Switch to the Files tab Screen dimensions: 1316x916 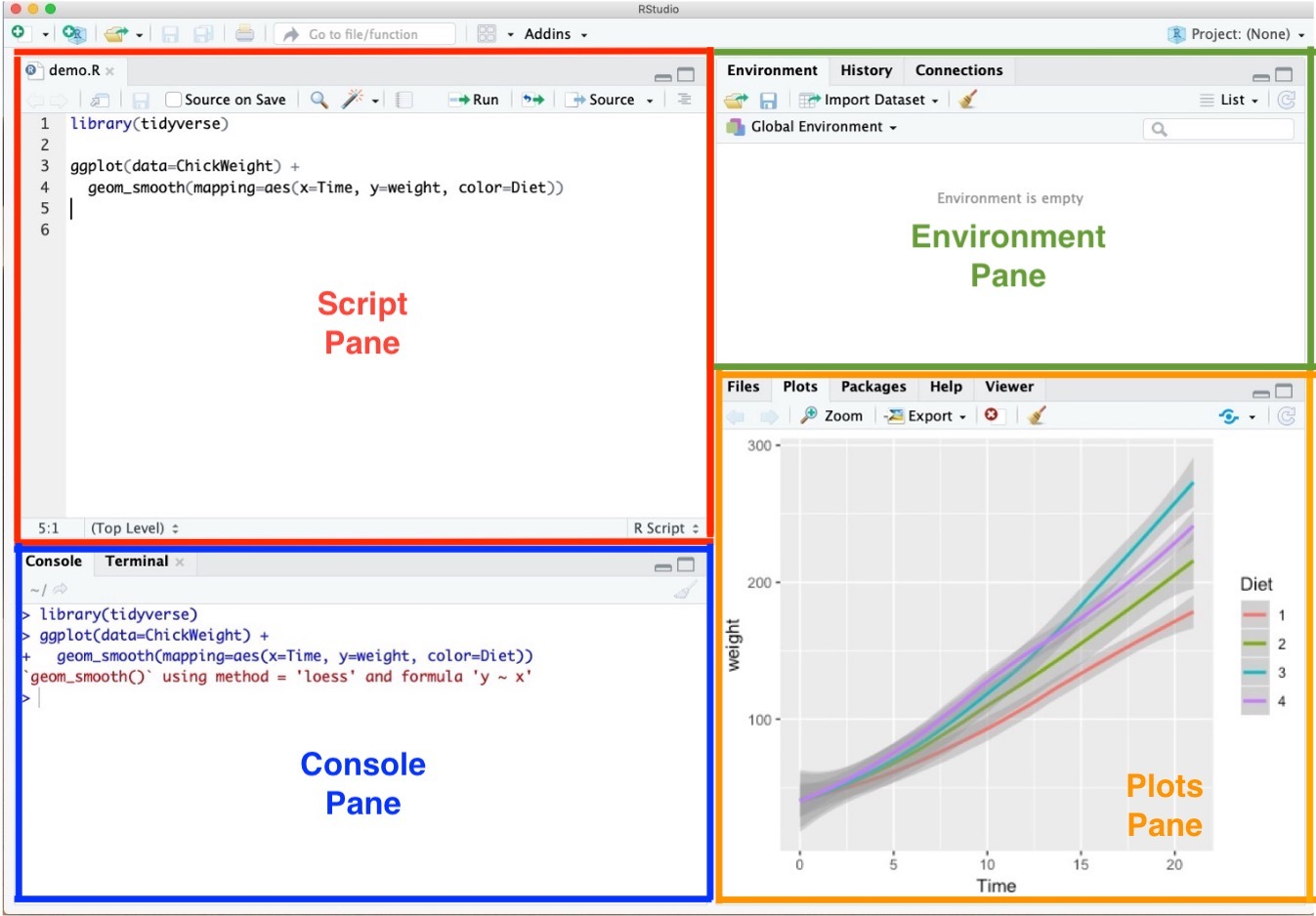743,387
